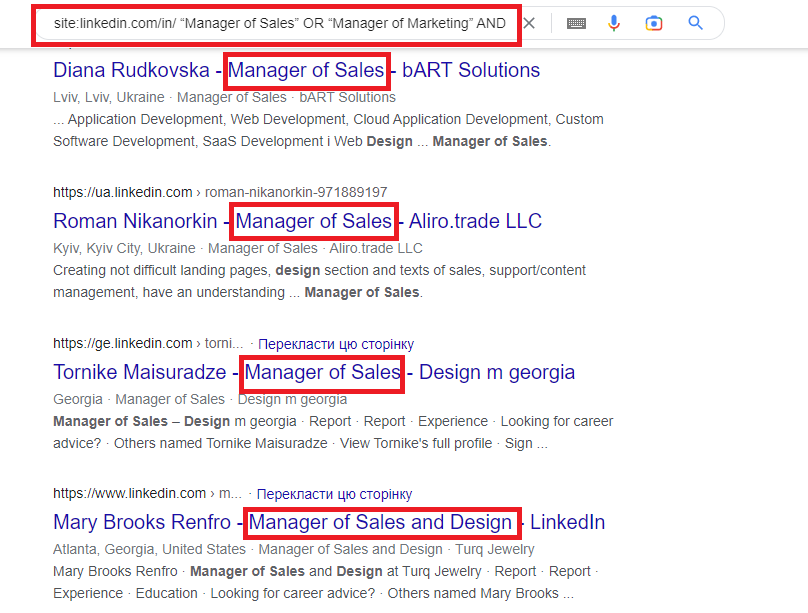Open the on-screen keyboard input tool

576,22
